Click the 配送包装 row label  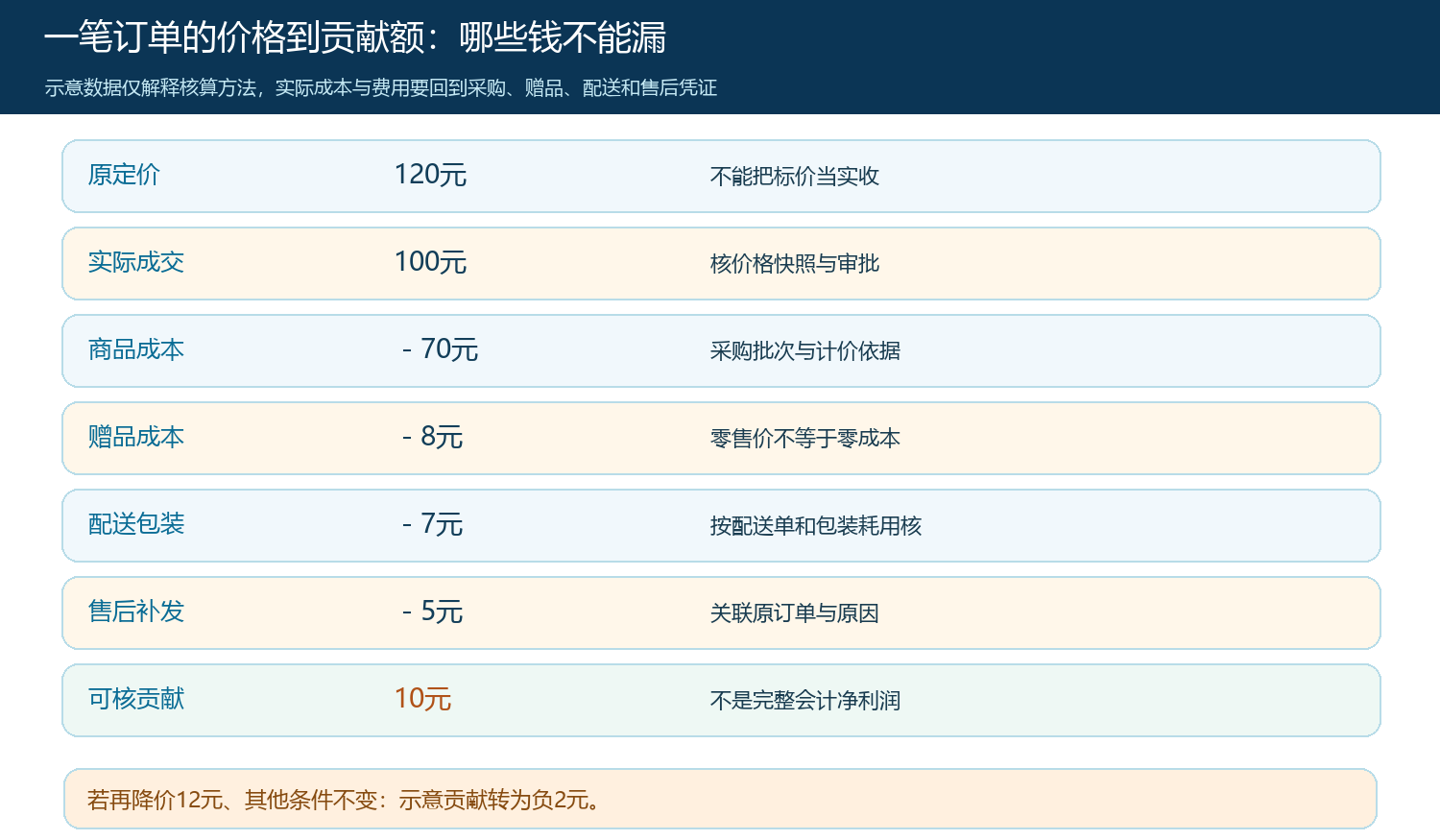click(136, 524)
